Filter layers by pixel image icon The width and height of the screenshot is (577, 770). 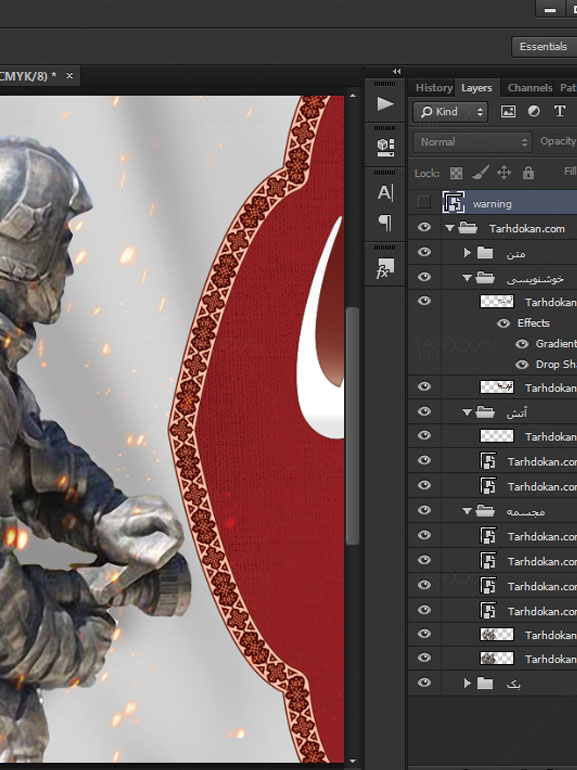tap(508, 111)
